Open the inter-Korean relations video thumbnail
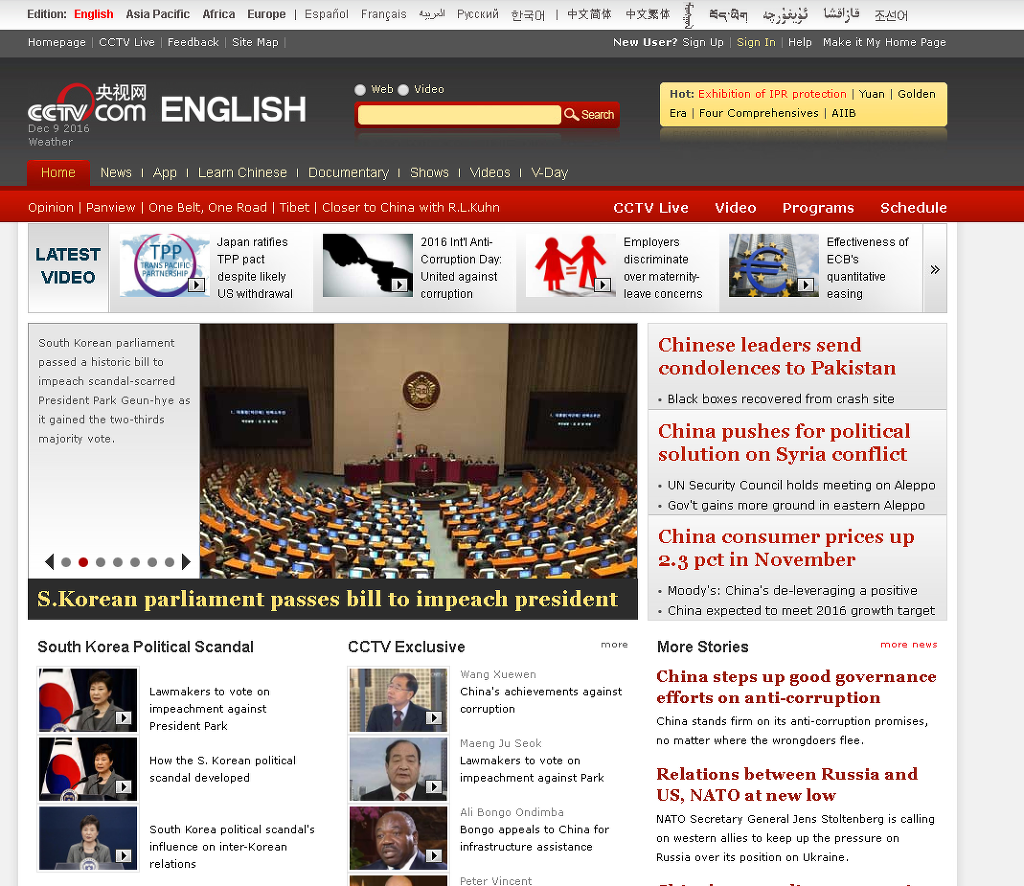This screenshot has height=886, width=1024. point(88,838)
